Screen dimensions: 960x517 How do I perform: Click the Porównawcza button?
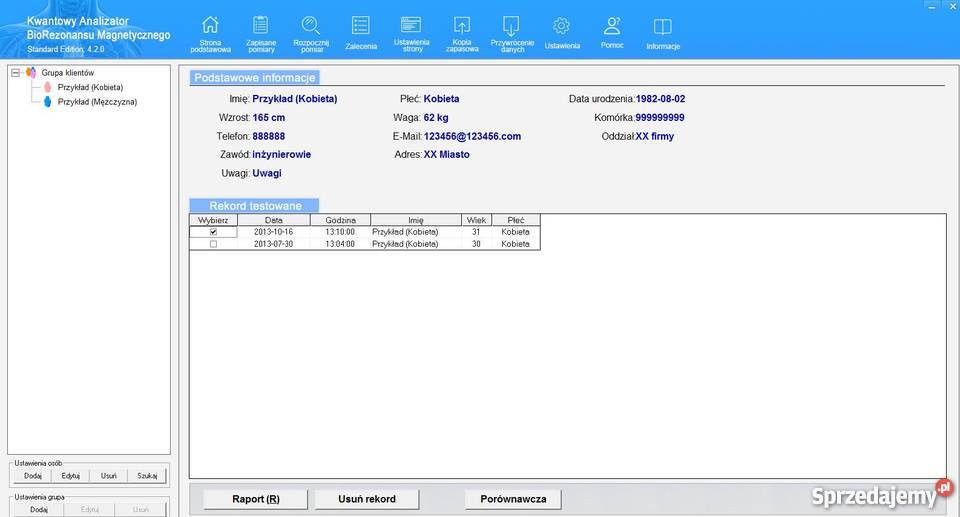pyautogui.click(x=513, y=499)
